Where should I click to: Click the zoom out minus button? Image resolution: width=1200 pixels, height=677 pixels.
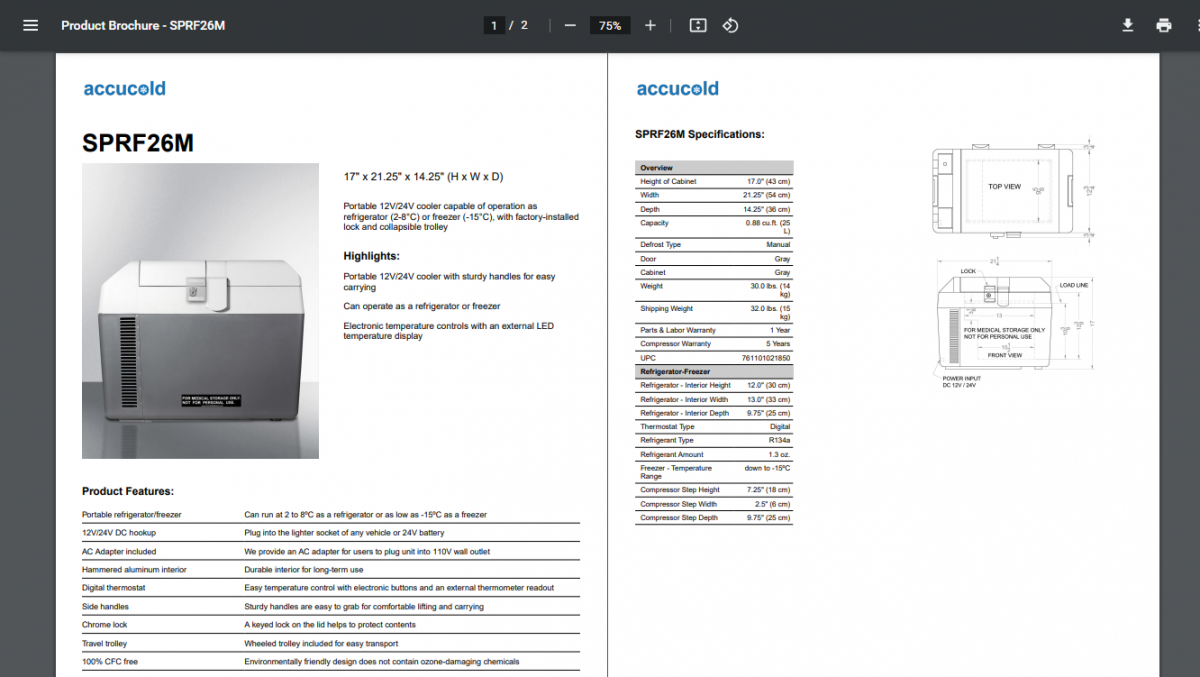pyautogui.click(x=570, y=25)
